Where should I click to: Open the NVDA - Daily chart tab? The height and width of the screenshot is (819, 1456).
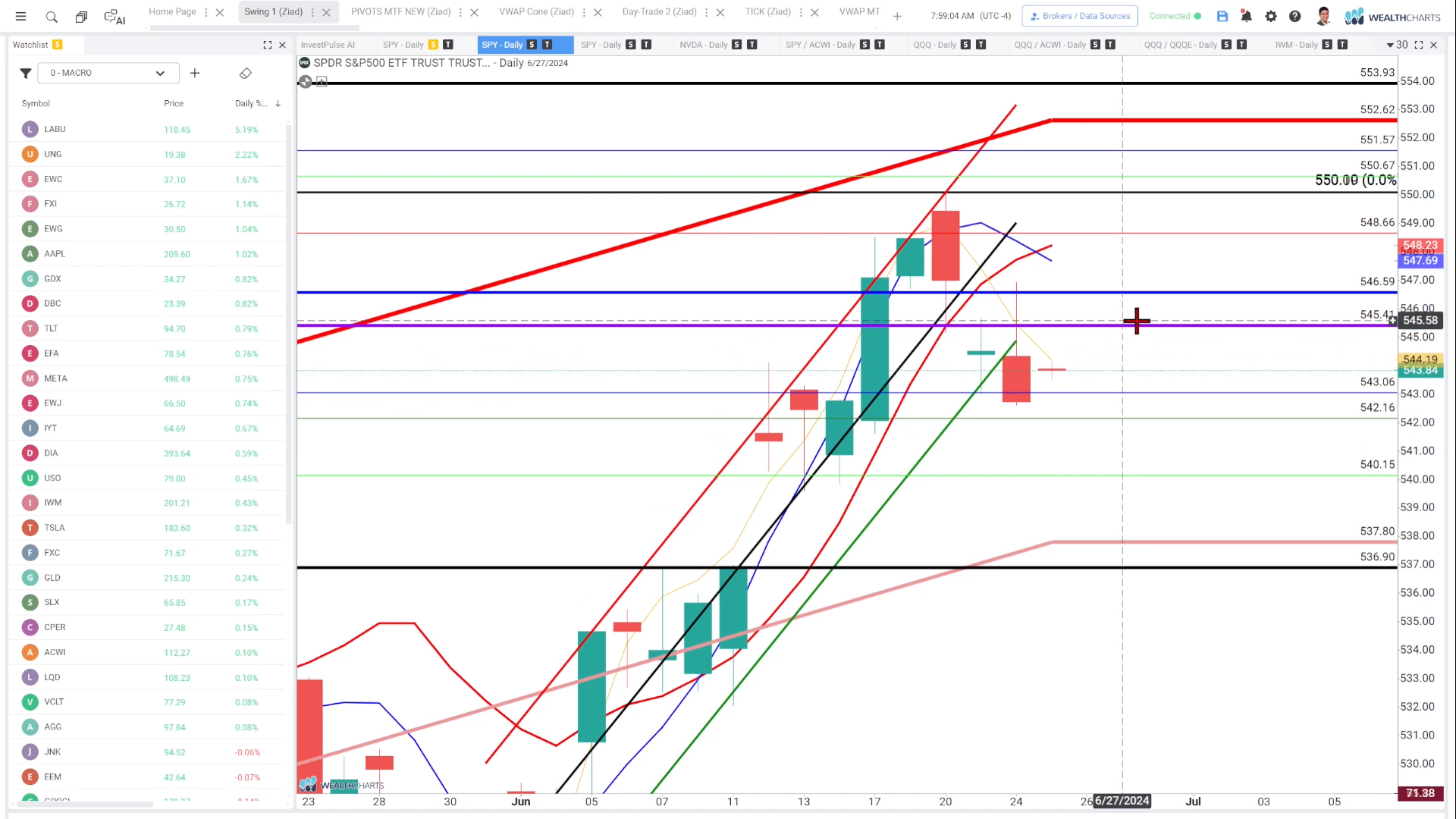point(703,45)
